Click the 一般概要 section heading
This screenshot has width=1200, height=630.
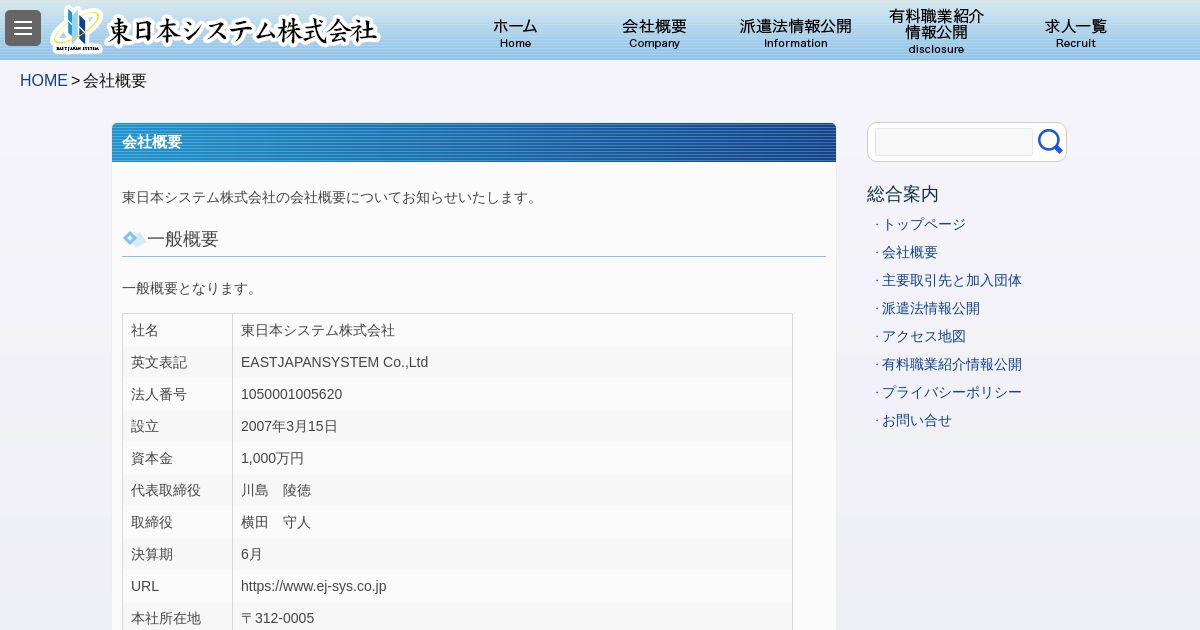point(183,239)
